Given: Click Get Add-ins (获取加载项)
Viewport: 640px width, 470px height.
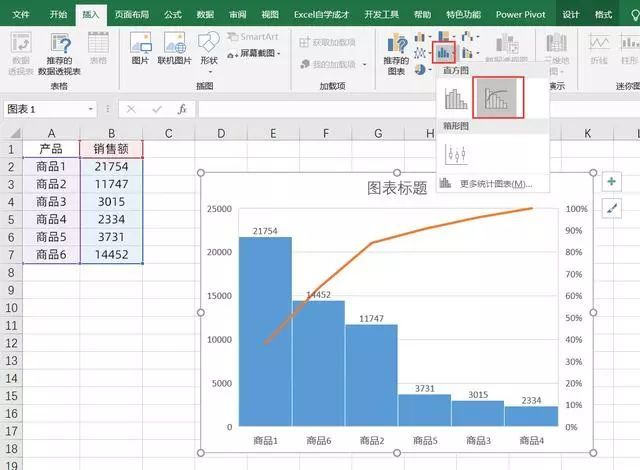Looking at the screenshot, I should [327, 42].
